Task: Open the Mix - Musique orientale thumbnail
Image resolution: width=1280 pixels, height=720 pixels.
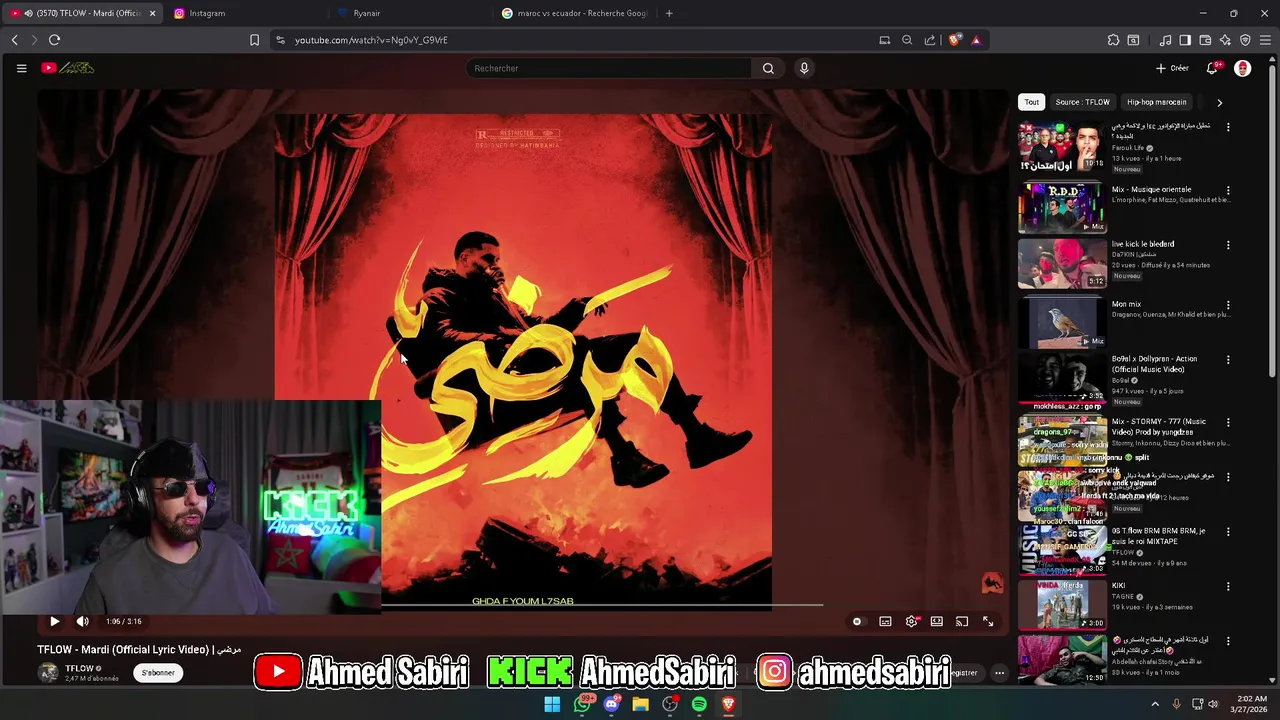Action: [x=1062, y=207]
